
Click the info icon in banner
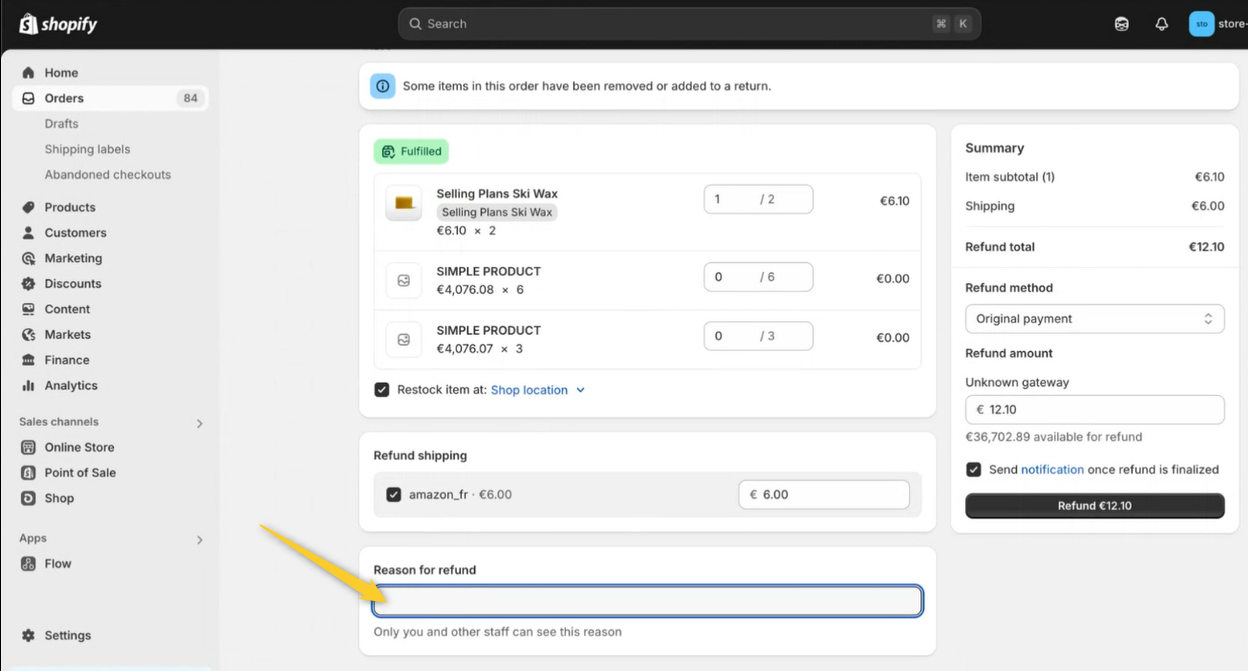(x=383, y=86)
